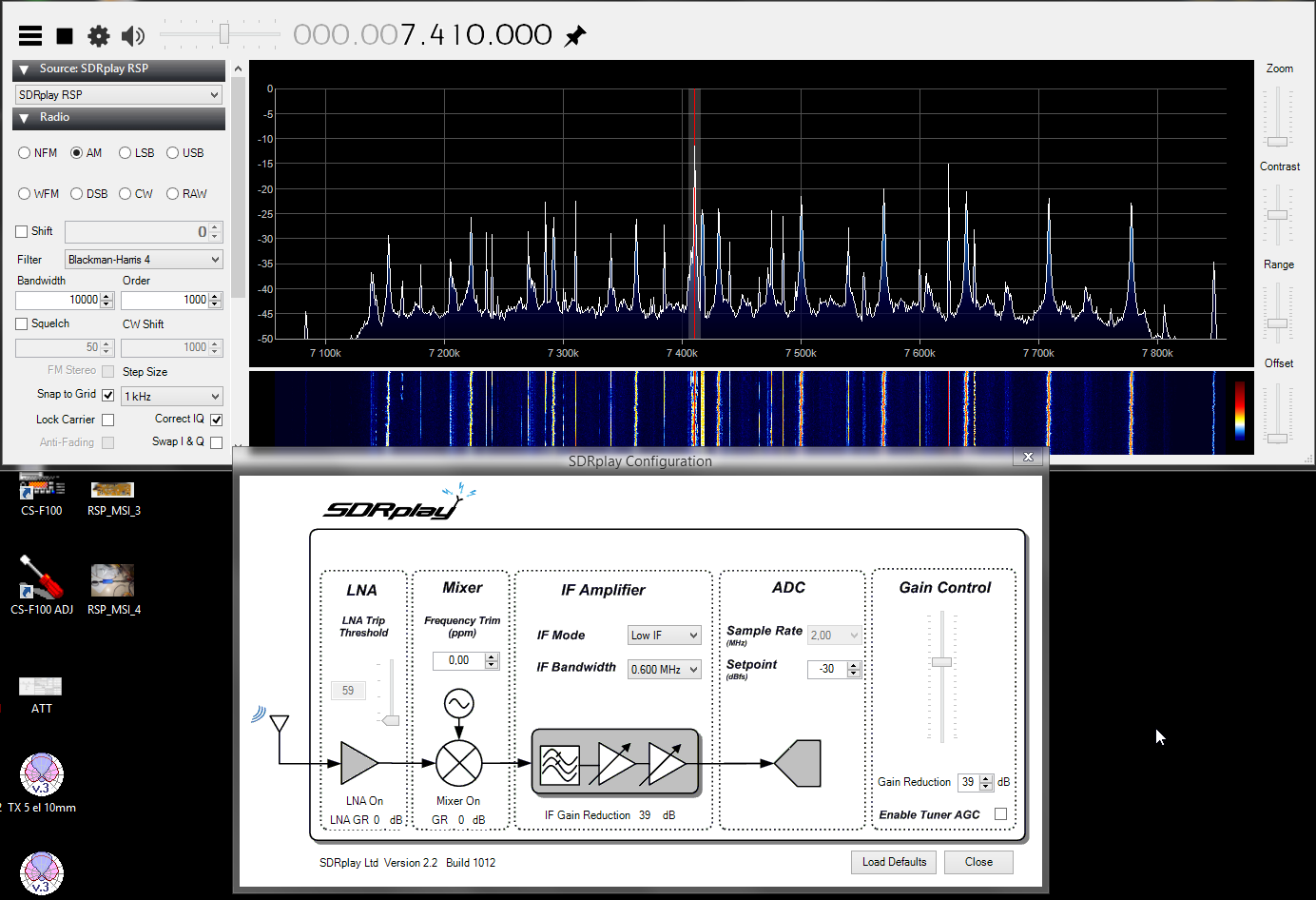1316x900 pixels.
Task: Open the TX 5 el 10mm desktop icon
Action: (x=42, y=783)
